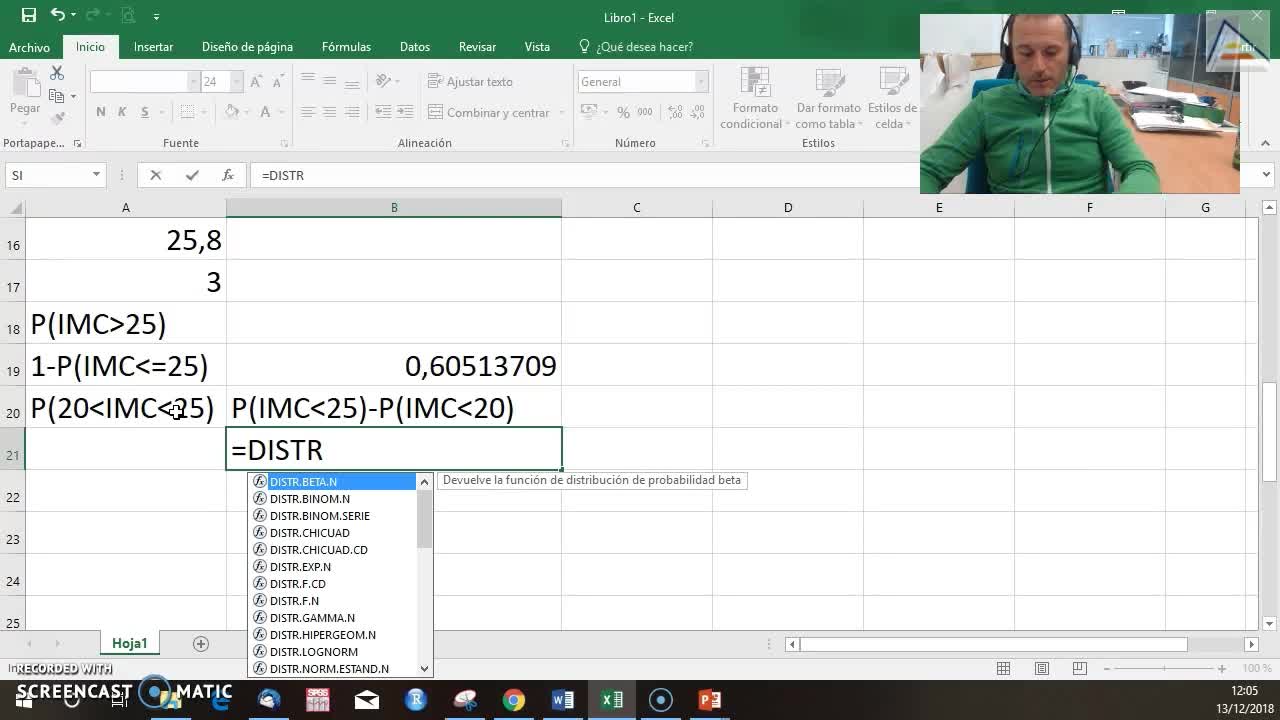
Task: Toggle underline (S) formatting
Action: click(144, 112)
